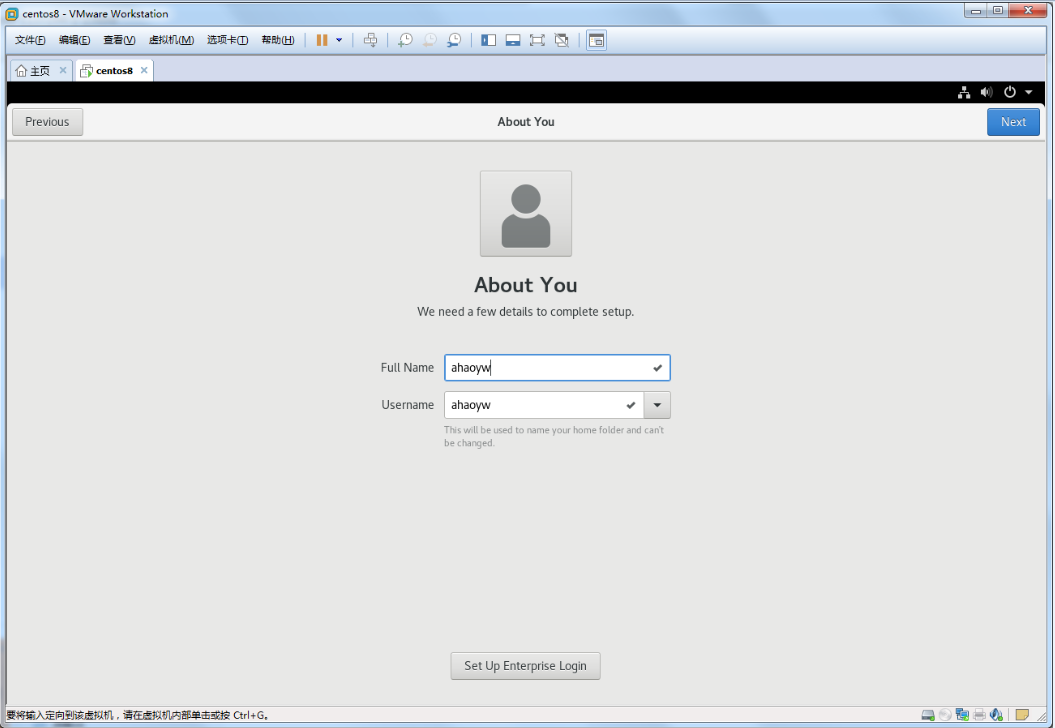Enter full screen mode via toolbar icon
Image resolution: width=1055 pixels, height=728 pixels.
coord(537,40)
